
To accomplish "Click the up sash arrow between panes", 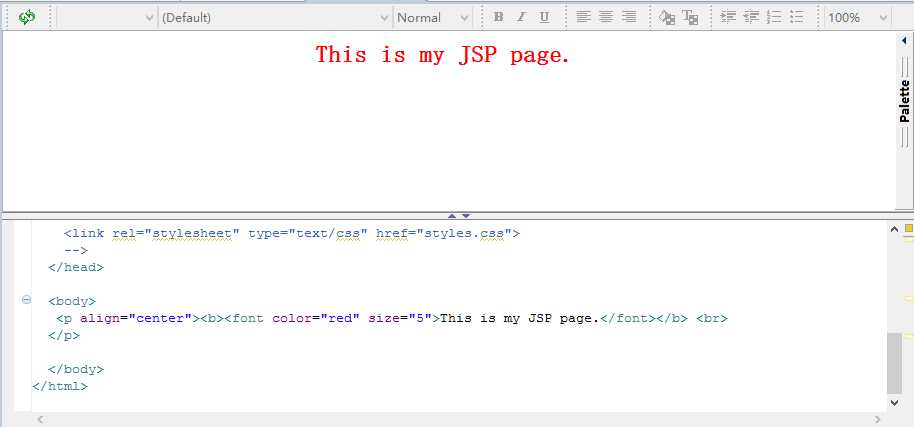I will point(452,216).
